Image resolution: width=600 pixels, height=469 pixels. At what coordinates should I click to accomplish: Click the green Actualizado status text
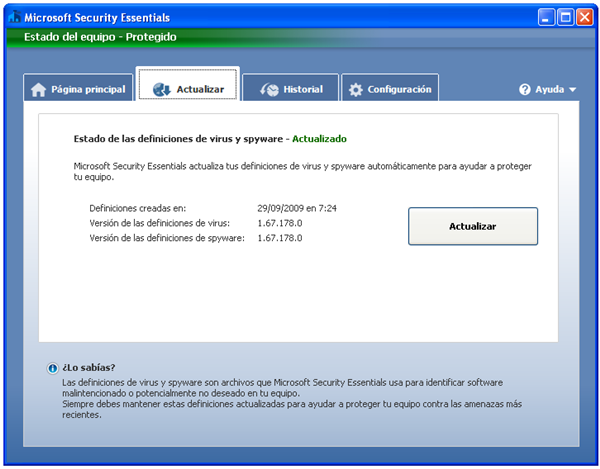click(319, 139)
